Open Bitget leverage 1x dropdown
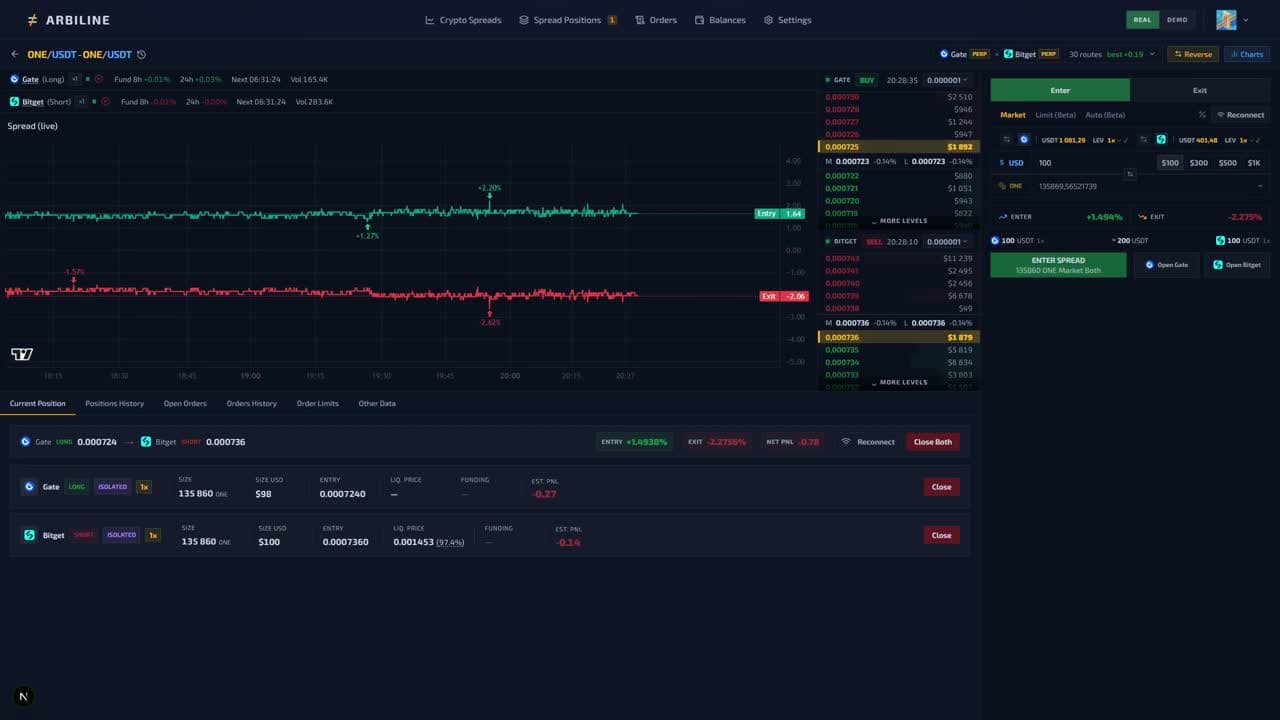This screenshot has height=720, width=1280. (x=1245, y=140)
